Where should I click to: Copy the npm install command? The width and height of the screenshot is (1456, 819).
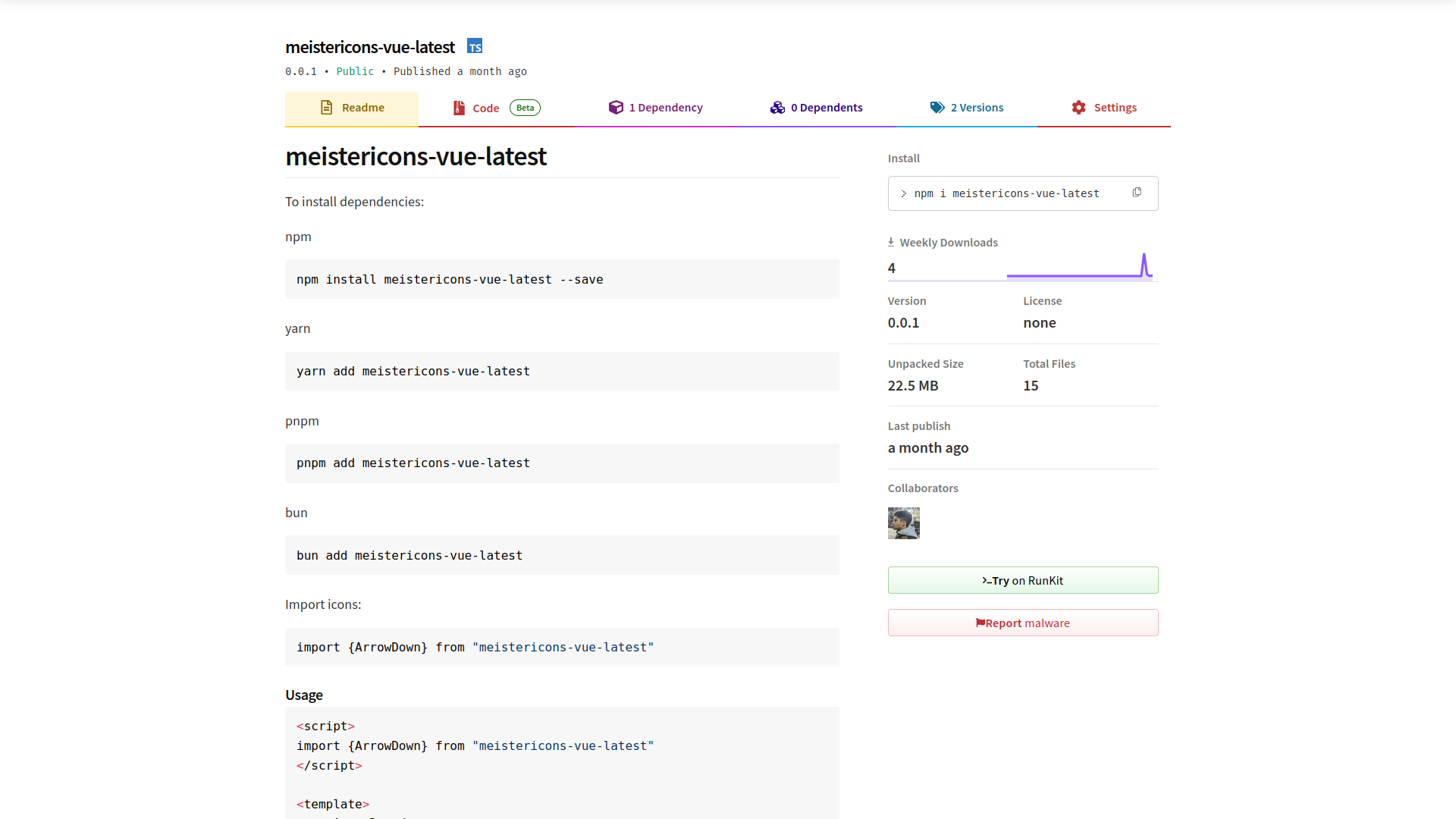[x=1137, y=193]
